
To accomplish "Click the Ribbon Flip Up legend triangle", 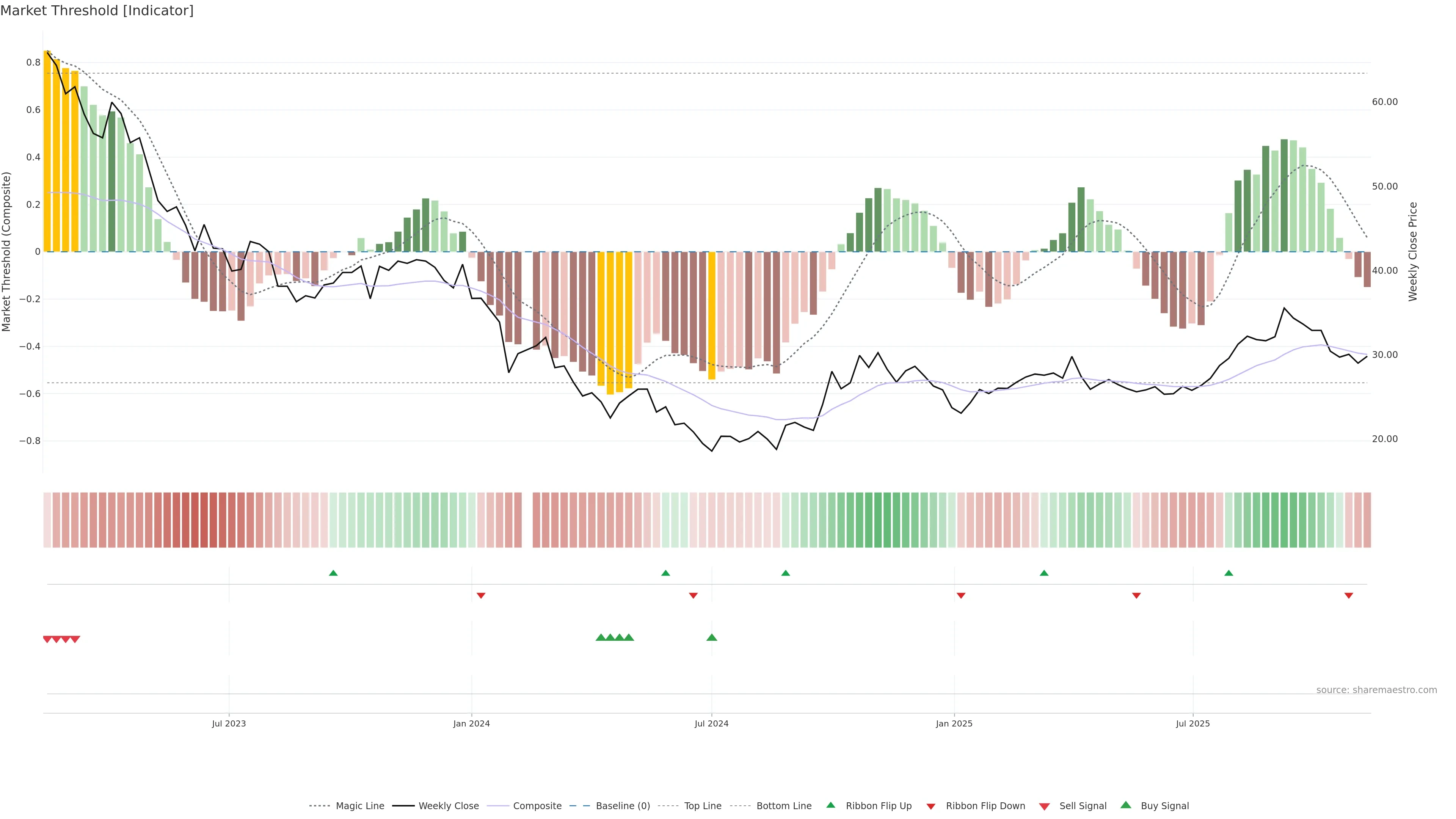I will pyautogui.click(x=830, y=805).
